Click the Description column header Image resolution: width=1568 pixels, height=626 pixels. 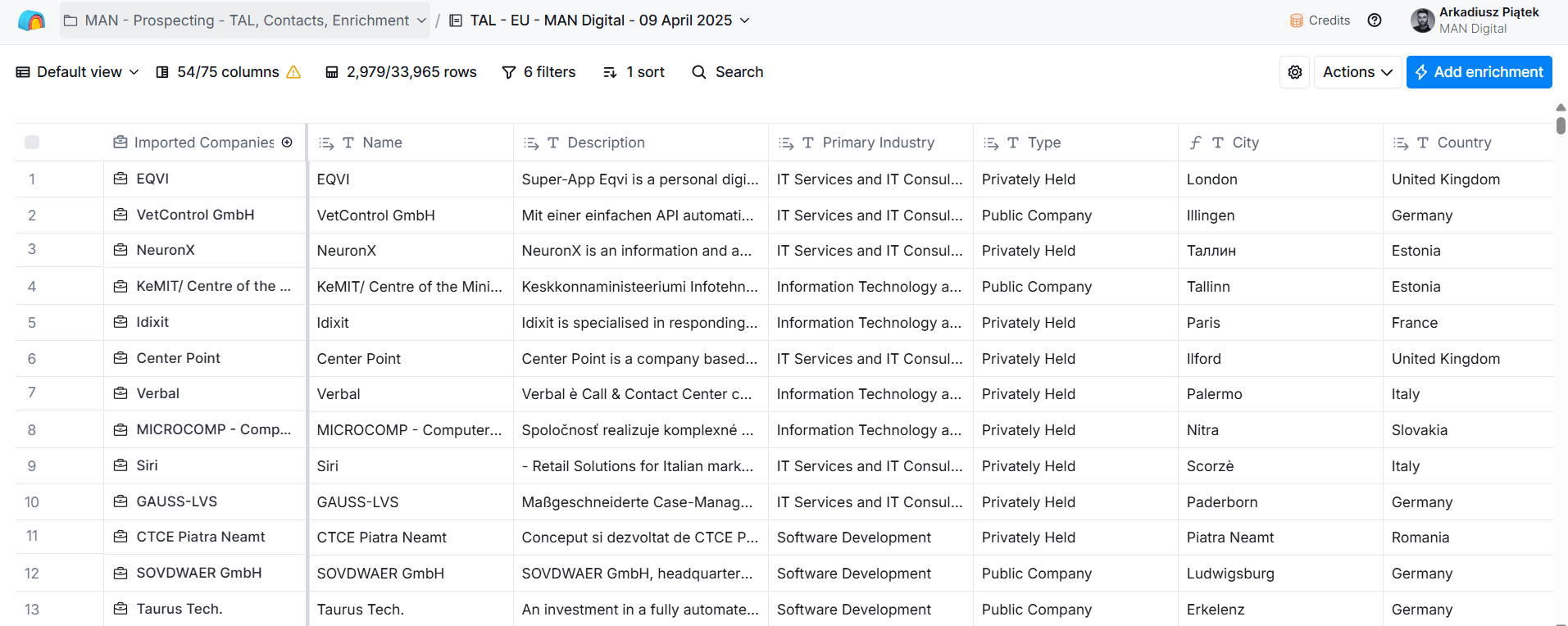click(x=641, y=143)
